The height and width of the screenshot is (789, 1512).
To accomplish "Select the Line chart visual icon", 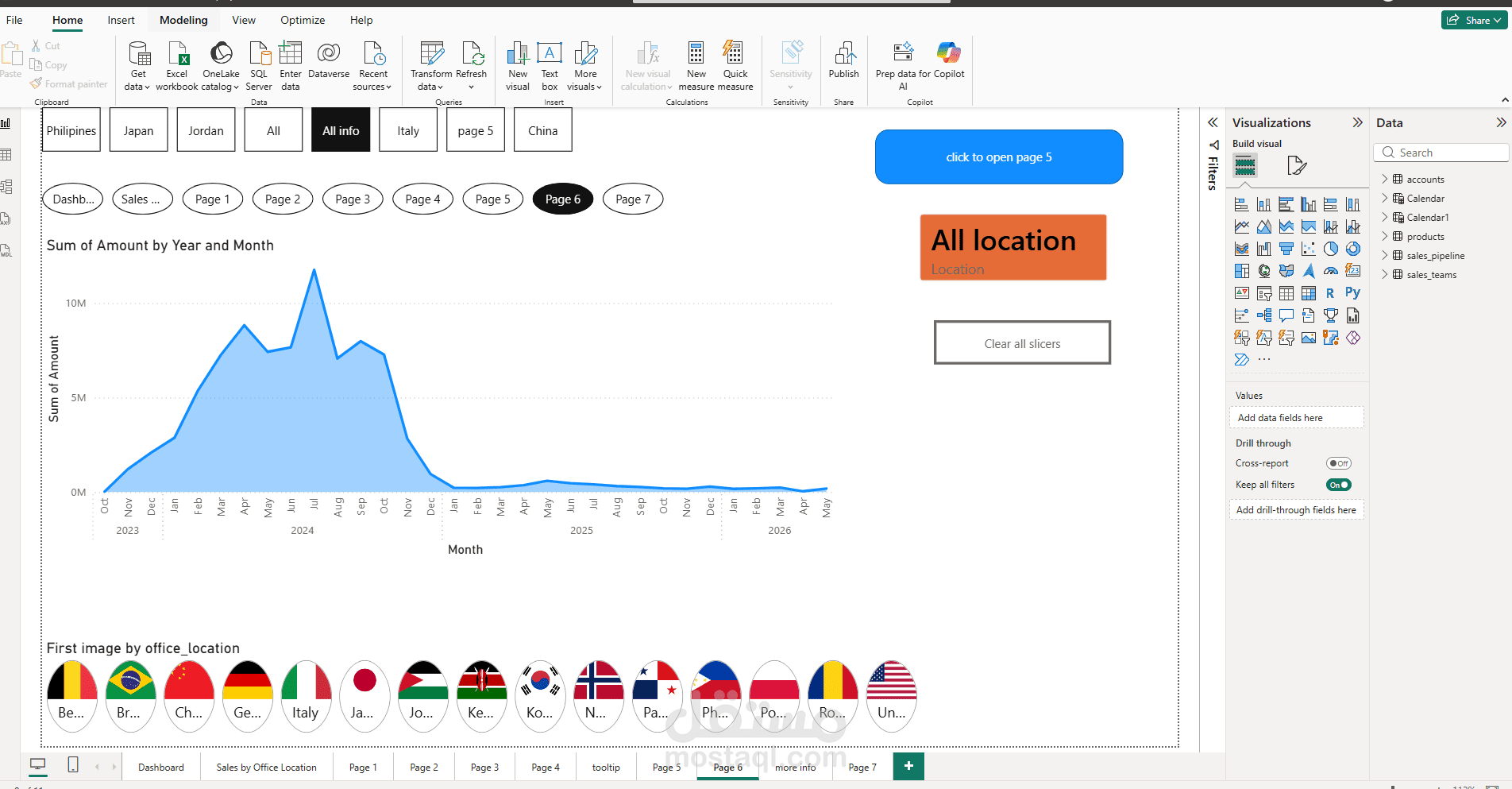I will 1242,226.
